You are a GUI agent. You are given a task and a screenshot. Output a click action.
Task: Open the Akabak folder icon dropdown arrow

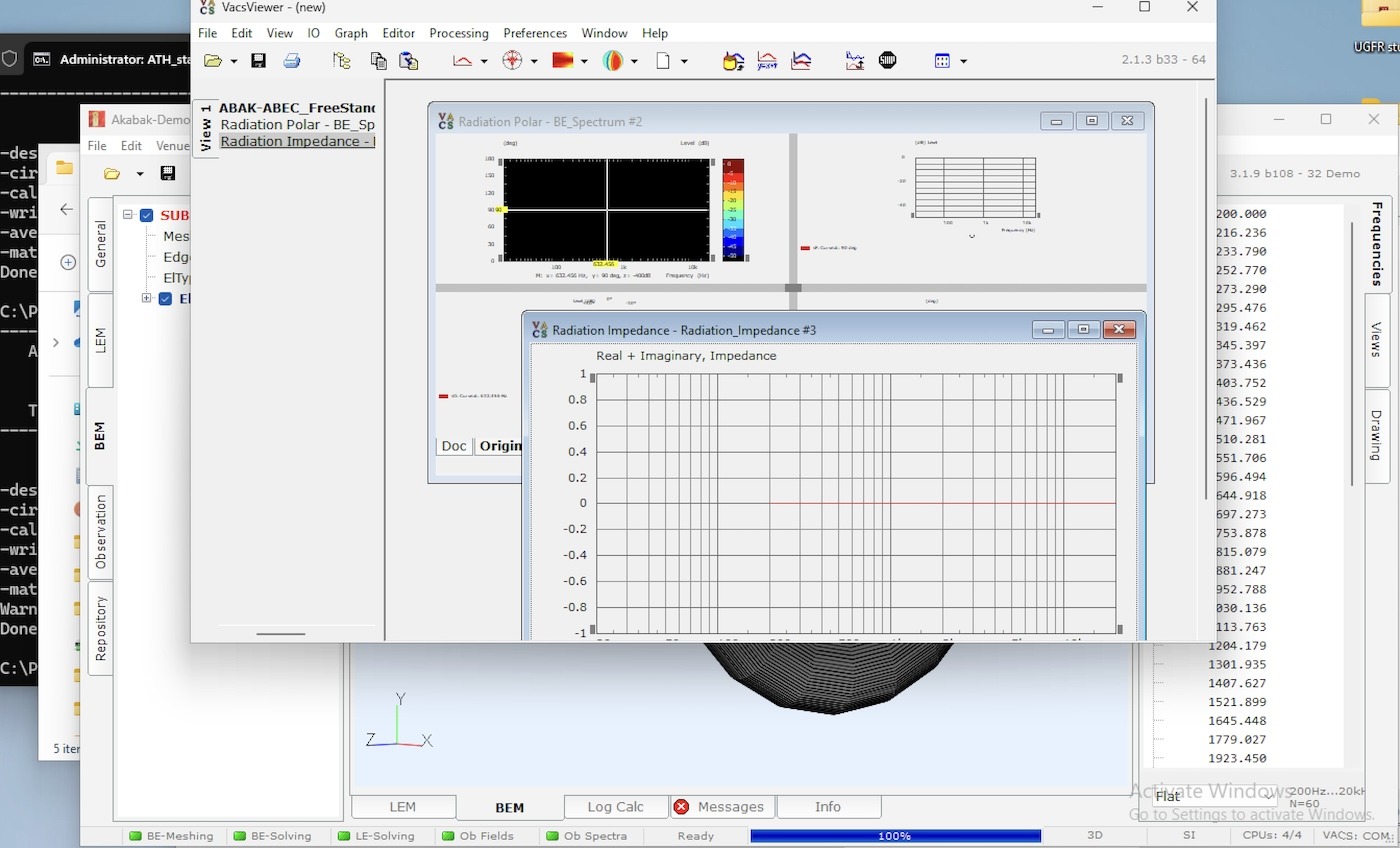pyautogui.click(x=139, y=174)
